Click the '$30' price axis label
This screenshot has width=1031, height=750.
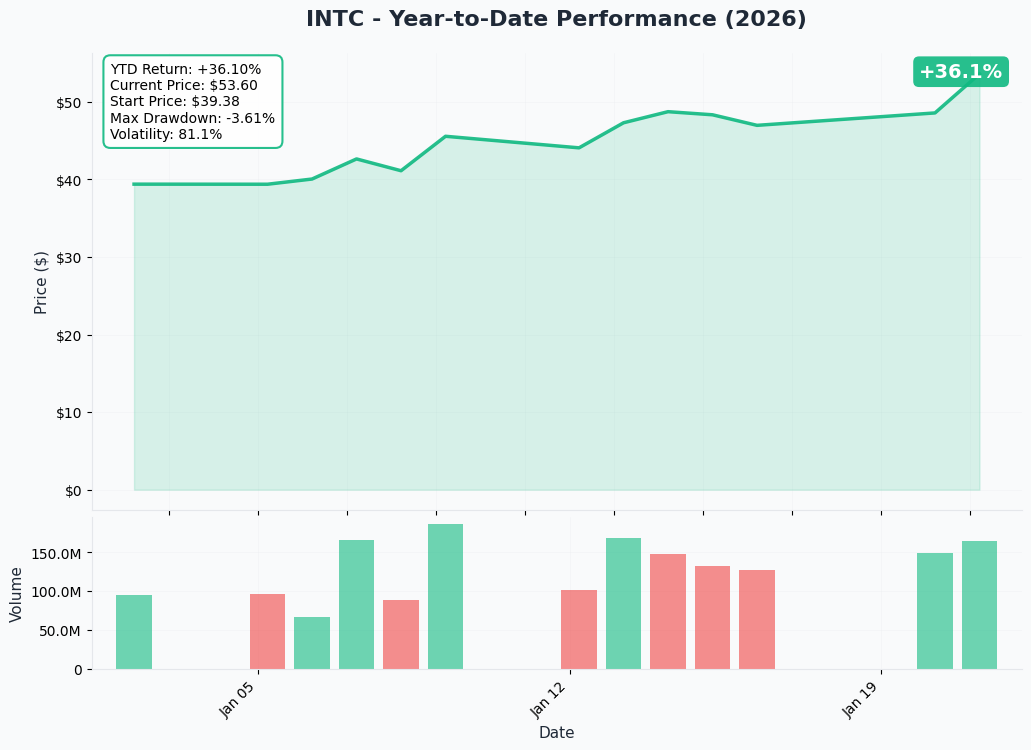click(69, 258)
